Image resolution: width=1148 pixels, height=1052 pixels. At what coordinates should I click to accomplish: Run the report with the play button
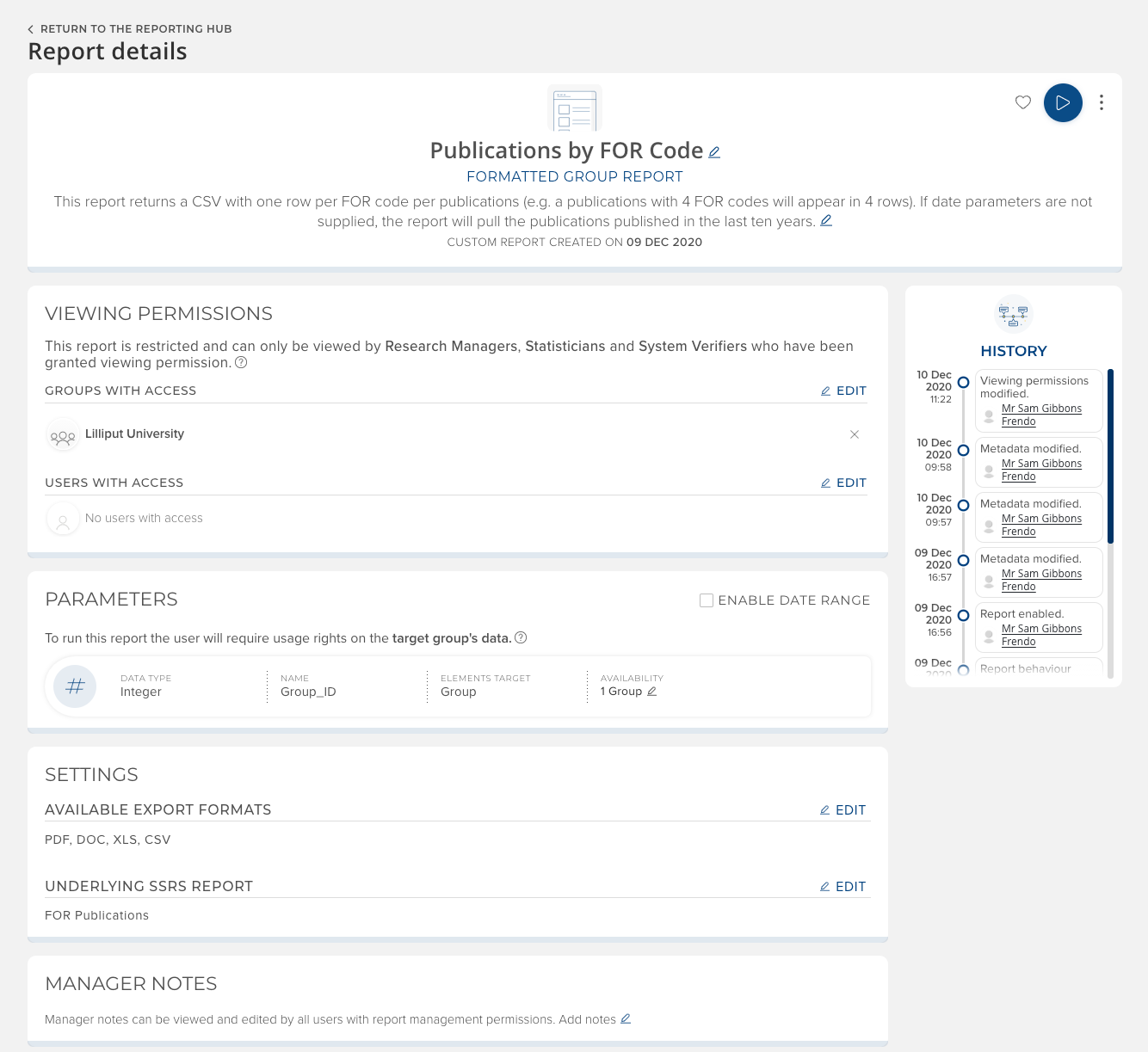1063,102
